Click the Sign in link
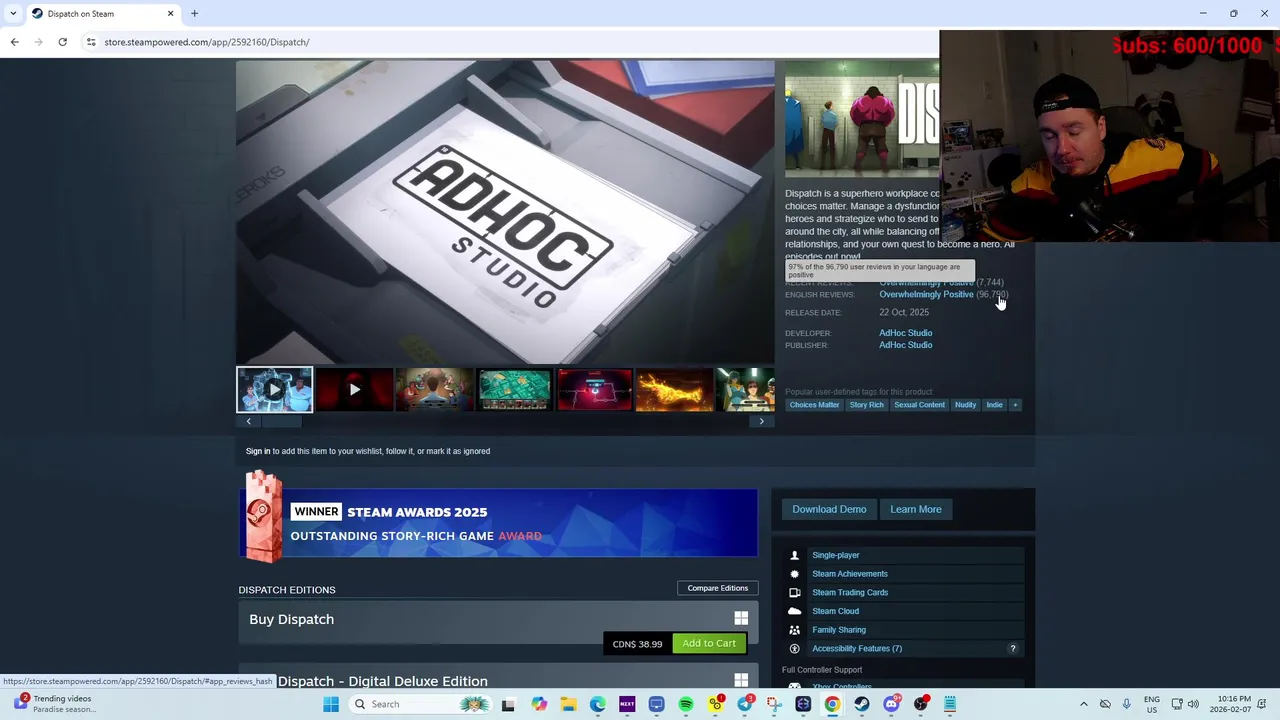This screenshot has width=1280, height=720. [258, 451]
